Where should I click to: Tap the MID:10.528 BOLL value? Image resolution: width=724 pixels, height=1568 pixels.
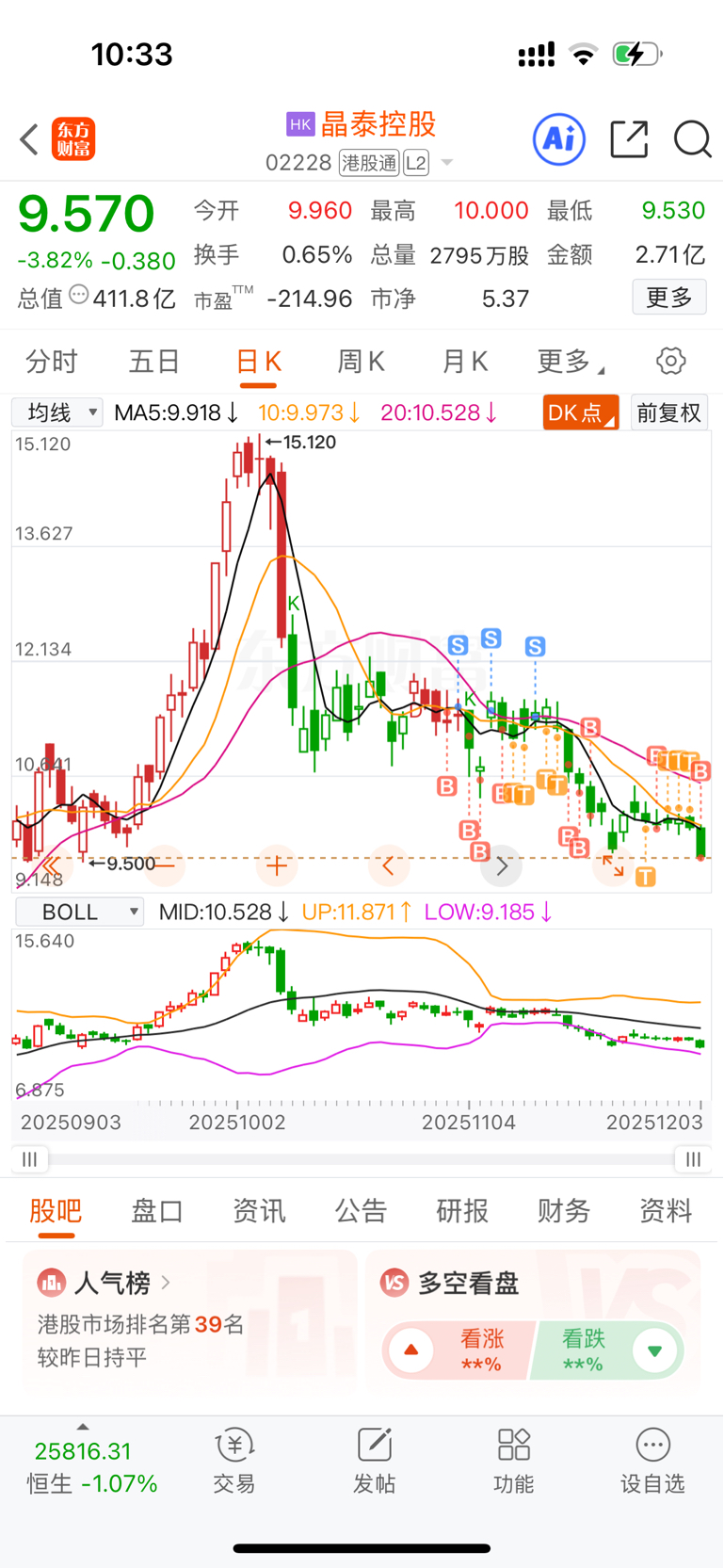[x=224, y=912]
